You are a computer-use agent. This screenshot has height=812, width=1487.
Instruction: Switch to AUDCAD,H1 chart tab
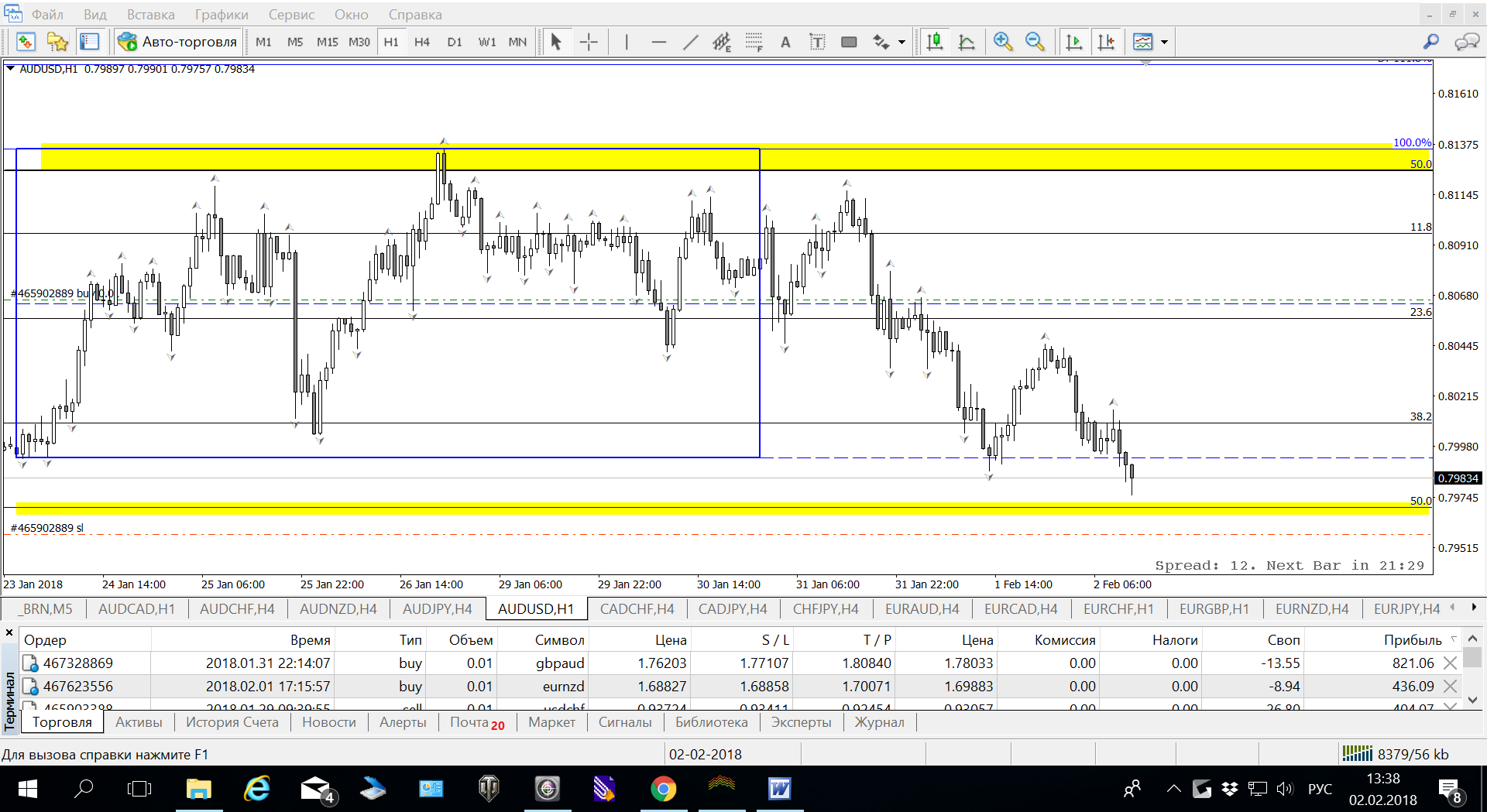pyautogui.click(x=136, y=609)
